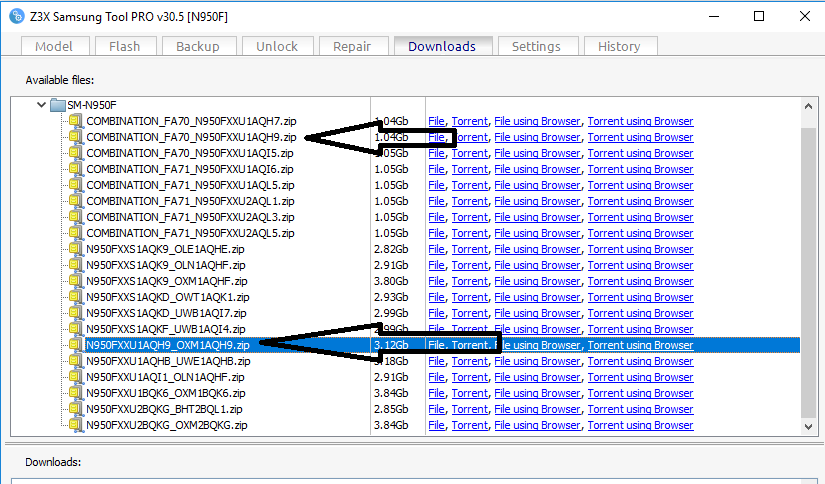825x484 pixels.
Task: Click zip icon for N950FXXU1AQI1_OLN1AQHF.zip
Action: 76,377
